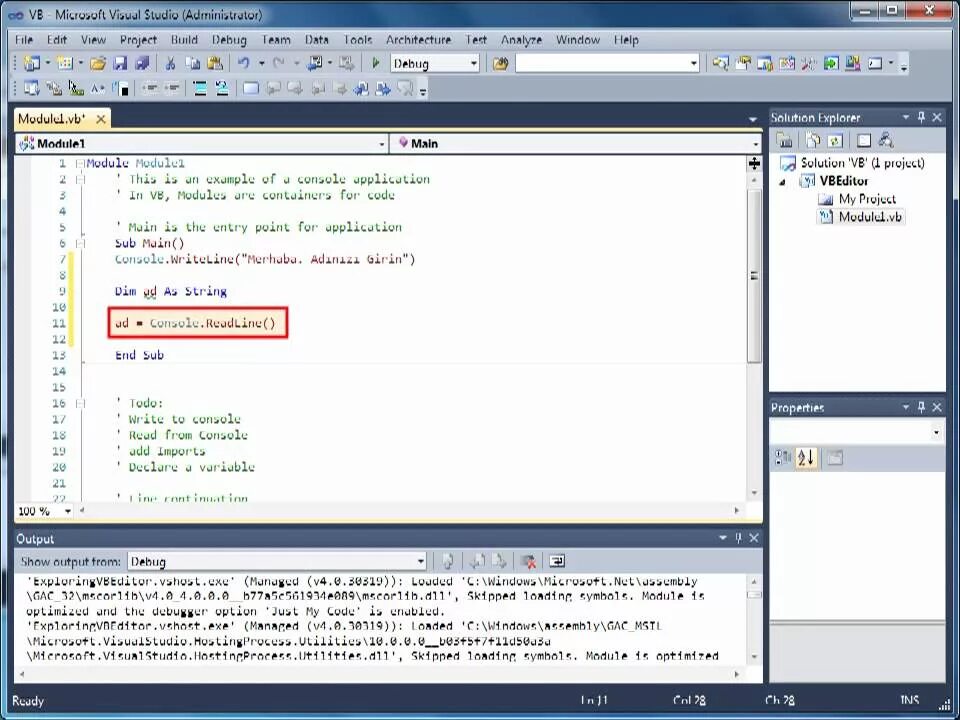Click the editor split-window handle
This screenshot has width=960, height=720.
(754, 163)
